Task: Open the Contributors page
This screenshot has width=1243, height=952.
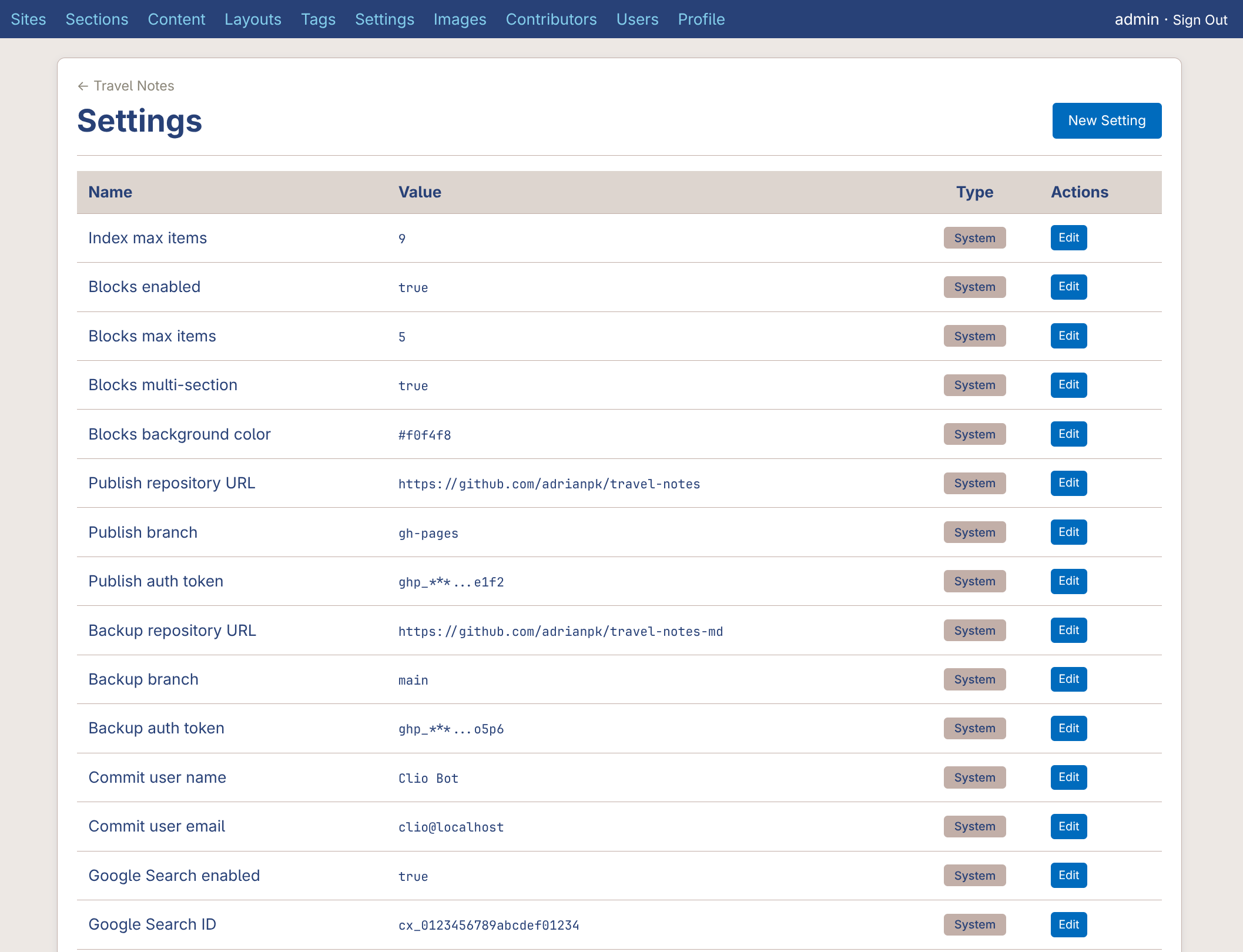Action: (551, 19)
